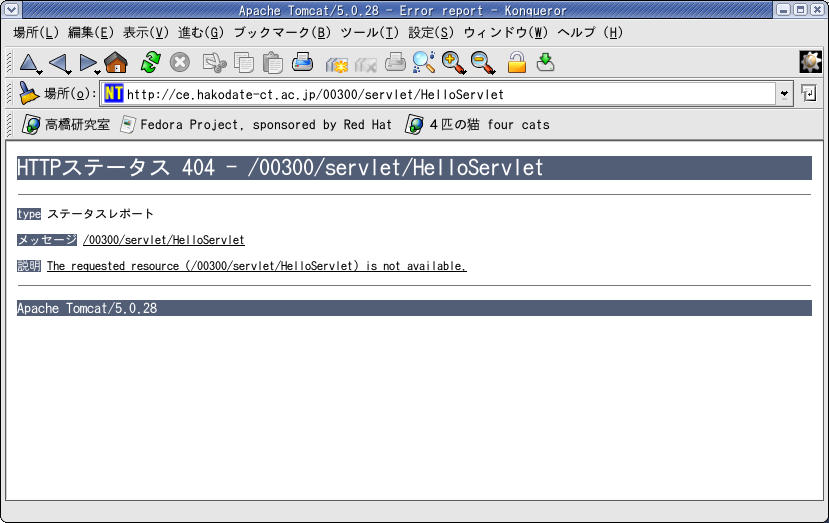Open the Home page icon
Viewport: 829px width, 523px height.
[x=116, y=62]
